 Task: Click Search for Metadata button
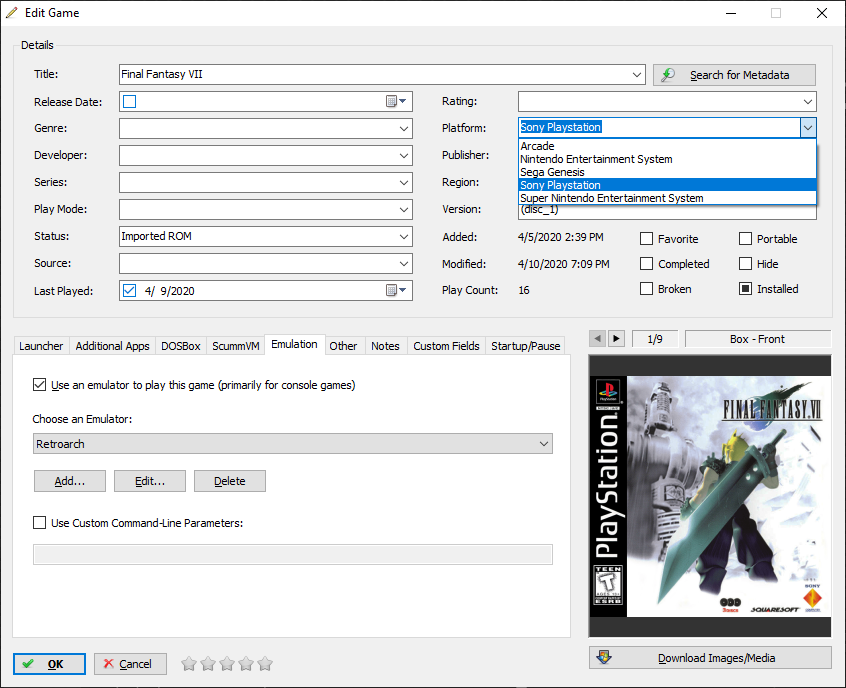pyautogui.click(x=734, y=75)
